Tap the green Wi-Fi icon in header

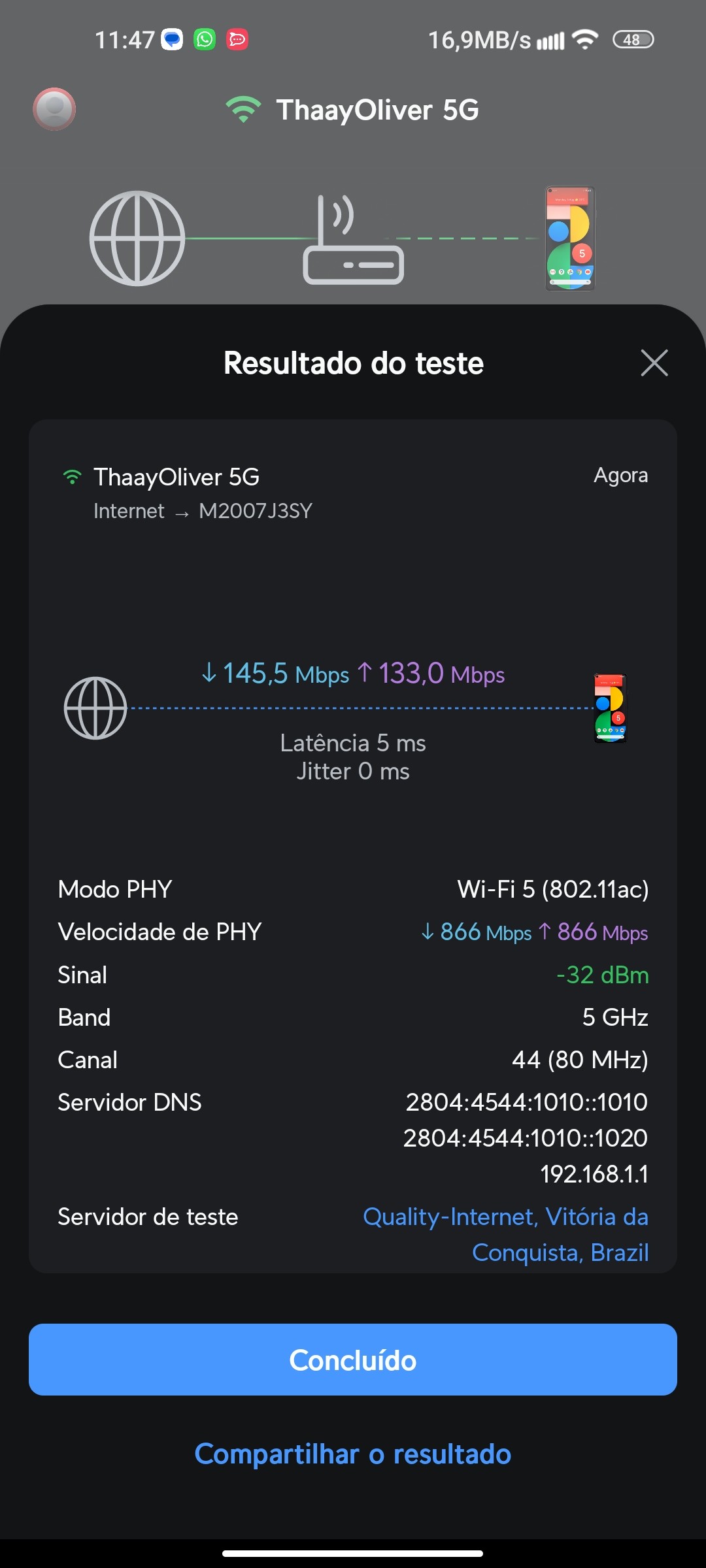(243, 109)
